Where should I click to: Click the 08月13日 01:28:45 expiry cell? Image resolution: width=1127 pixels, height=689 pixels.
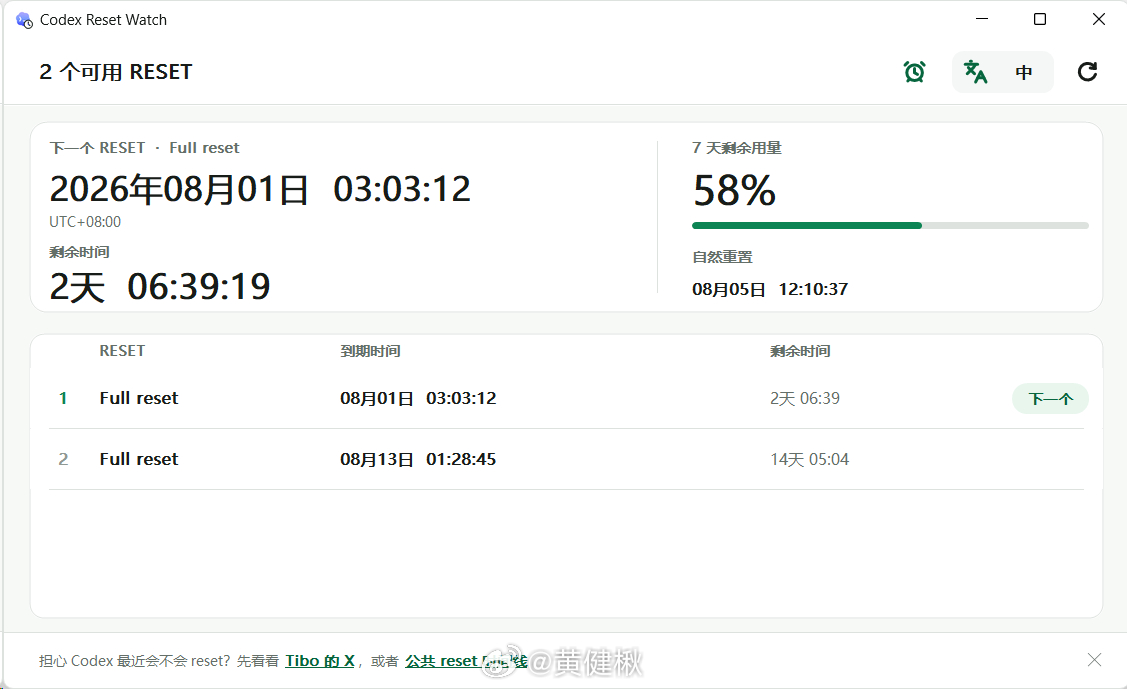pos(418,459)
